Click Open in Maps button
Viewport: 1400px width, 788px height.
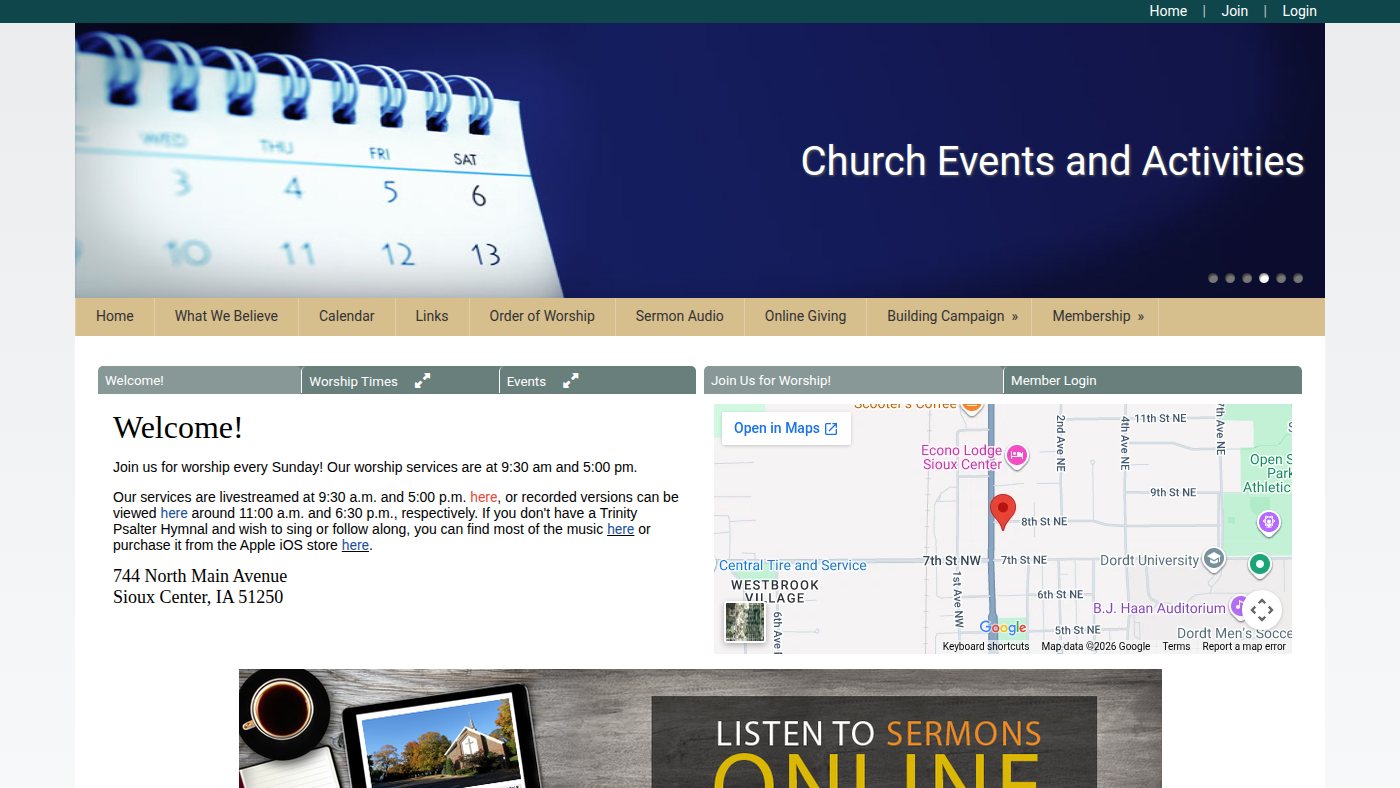[786, 428]
